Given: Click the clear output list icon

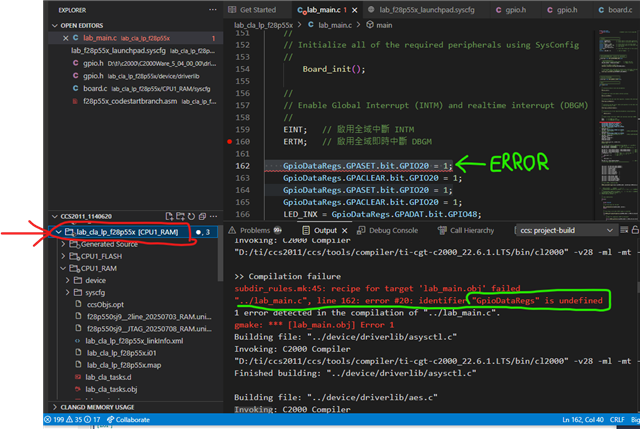Looking at the screenshot, I should [624, 230].
